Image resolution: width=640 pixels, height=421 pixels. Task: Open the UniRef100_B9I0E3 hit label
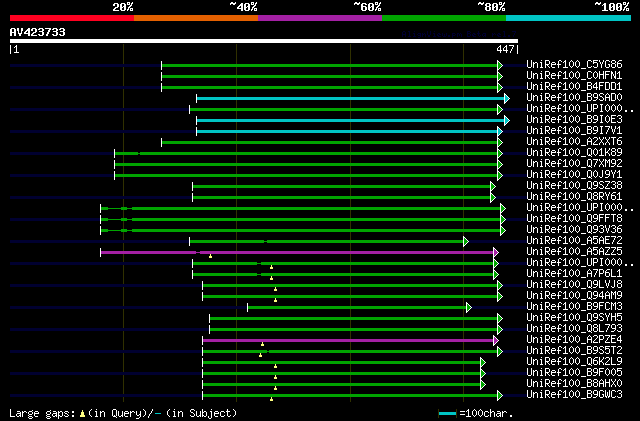point(574,119)
